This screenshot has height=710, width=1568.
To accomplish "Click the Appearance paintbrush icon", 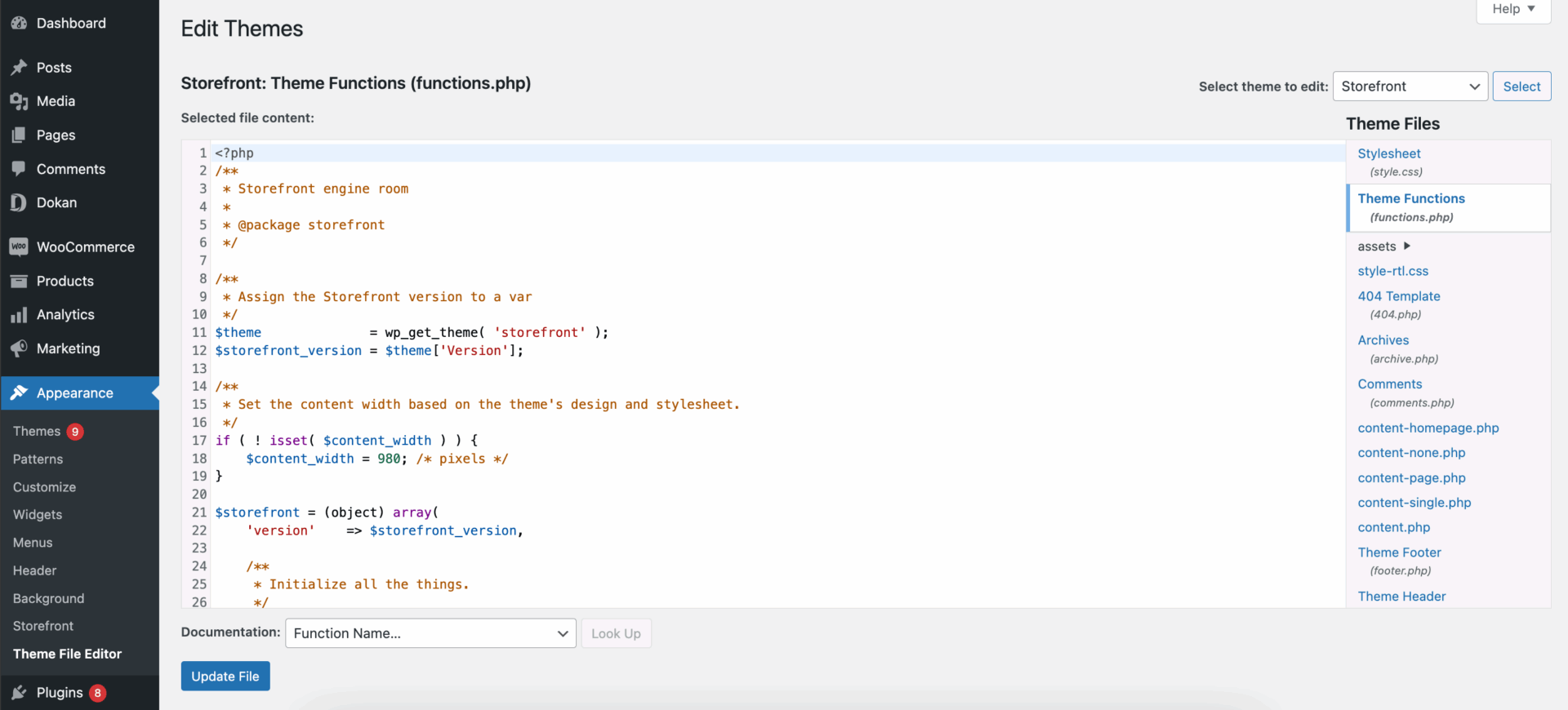I will tap(19, 393).
